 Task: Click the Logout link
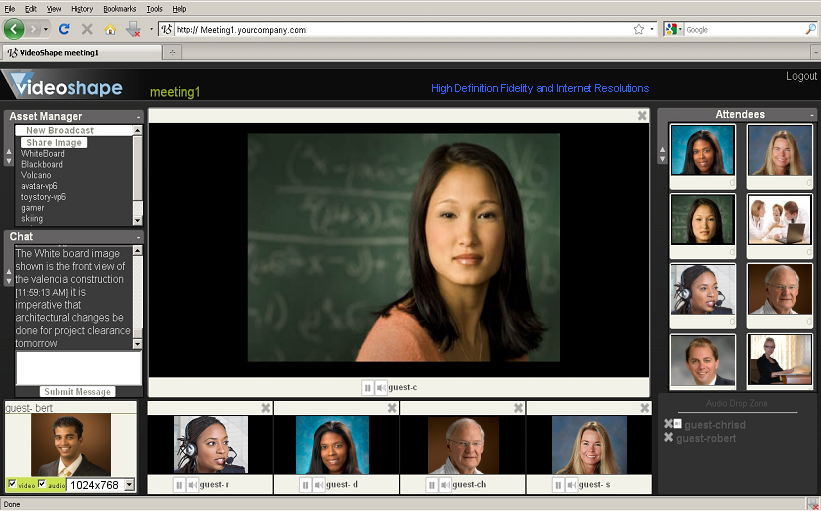tap(801, 77)
